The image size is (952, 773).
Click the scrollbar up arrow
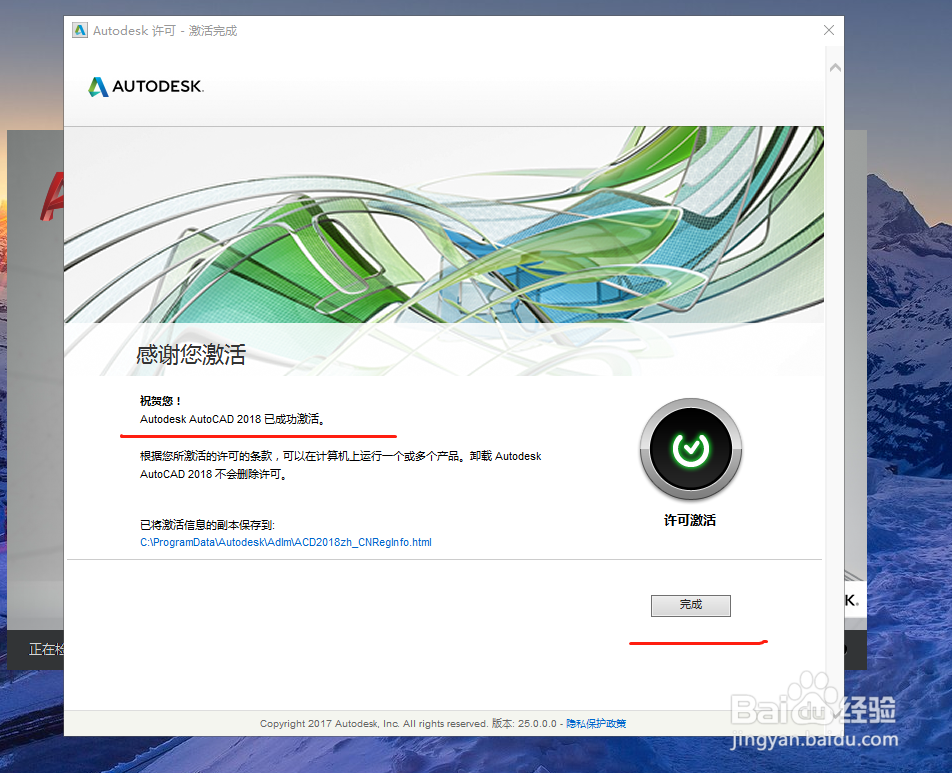(x=835, y=67)
